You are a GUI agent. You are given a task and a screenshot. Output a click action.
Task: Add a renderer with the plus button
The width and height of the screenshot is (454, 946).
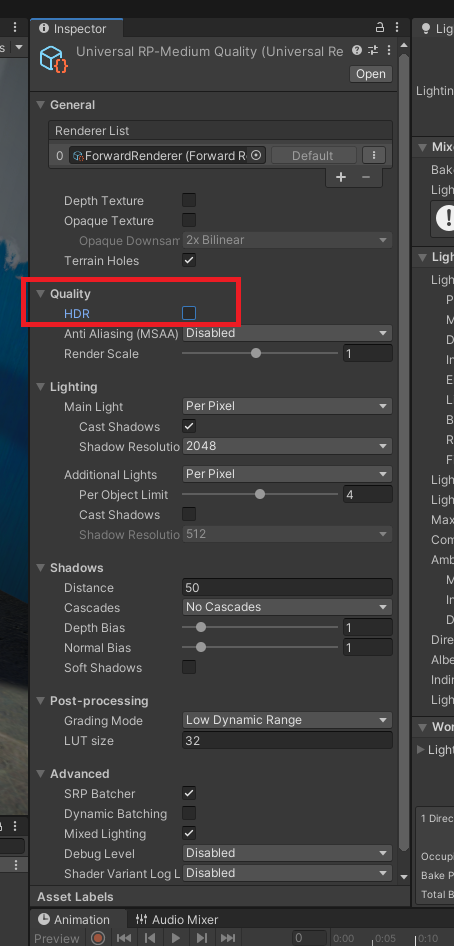(341, 177)
